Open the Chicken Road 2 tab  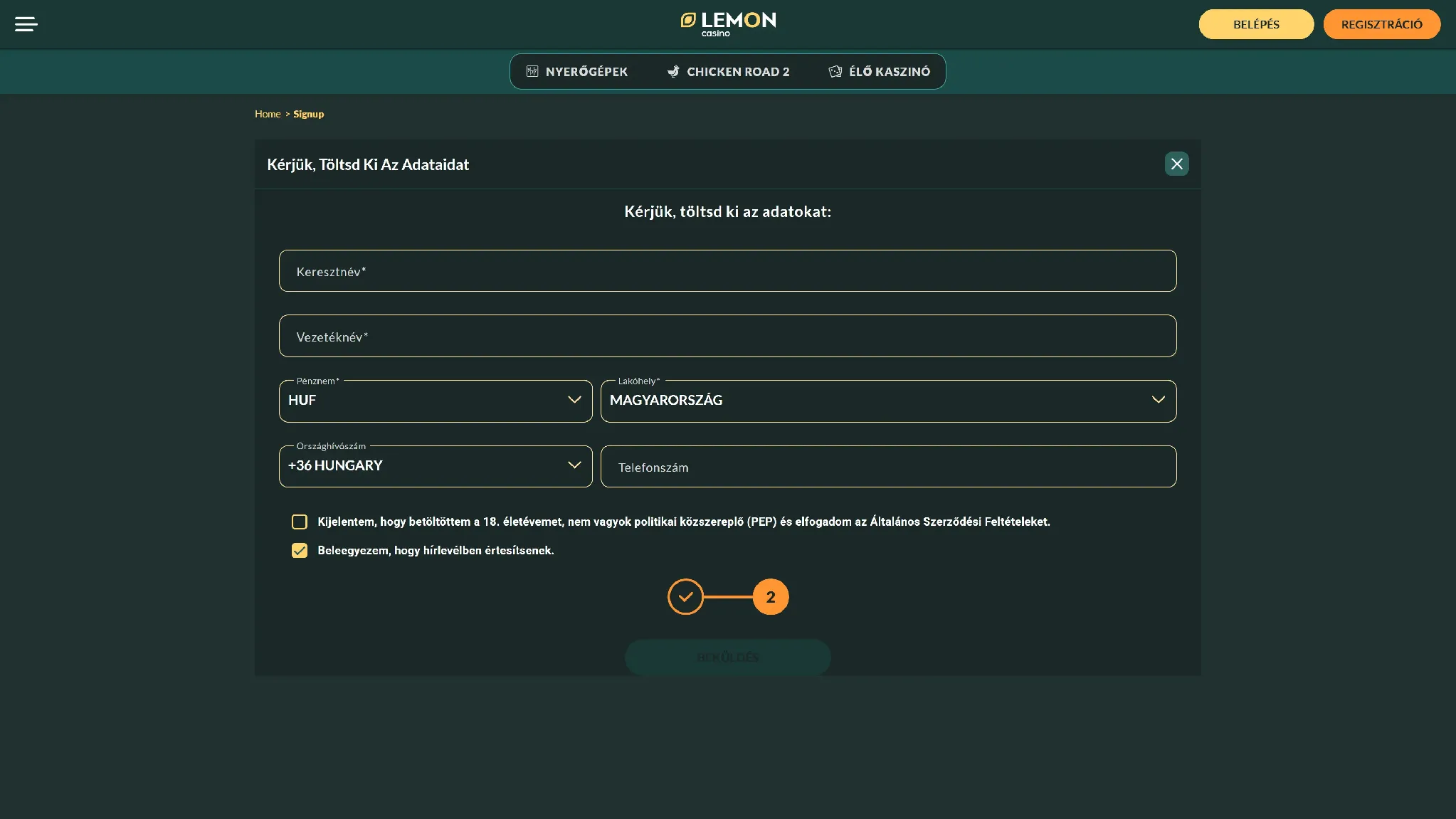point(729,72)
